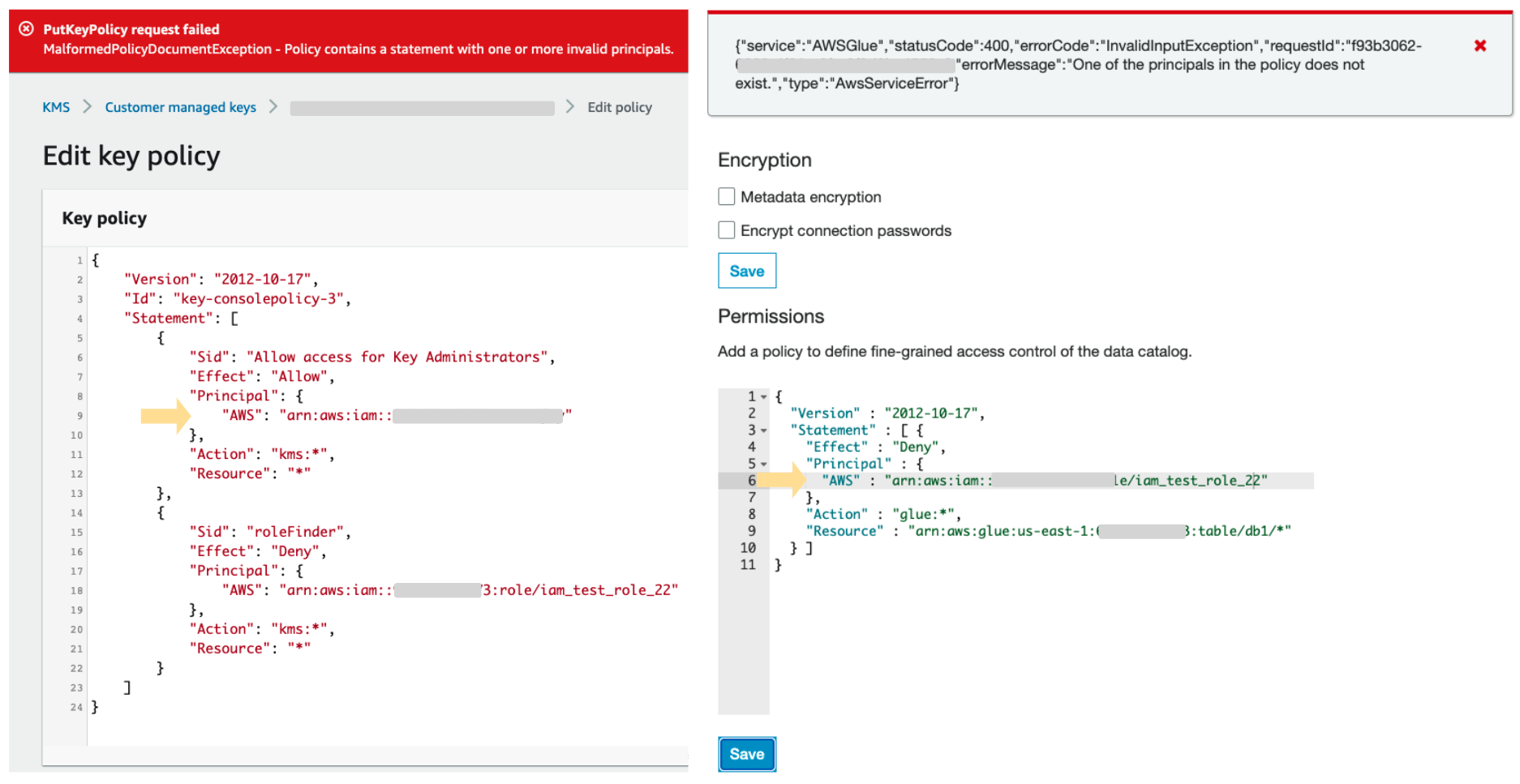Go to Customer managed keys breadcrumb
This screenshot has width=1520, height=784.
click(x=180, y=107)
